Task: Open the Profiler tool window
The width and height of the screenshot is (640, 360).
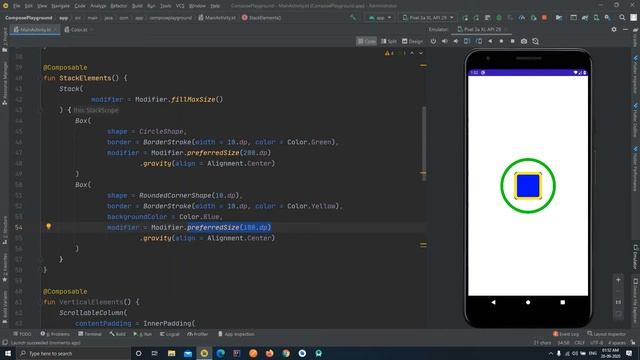Action: (198, 334)
